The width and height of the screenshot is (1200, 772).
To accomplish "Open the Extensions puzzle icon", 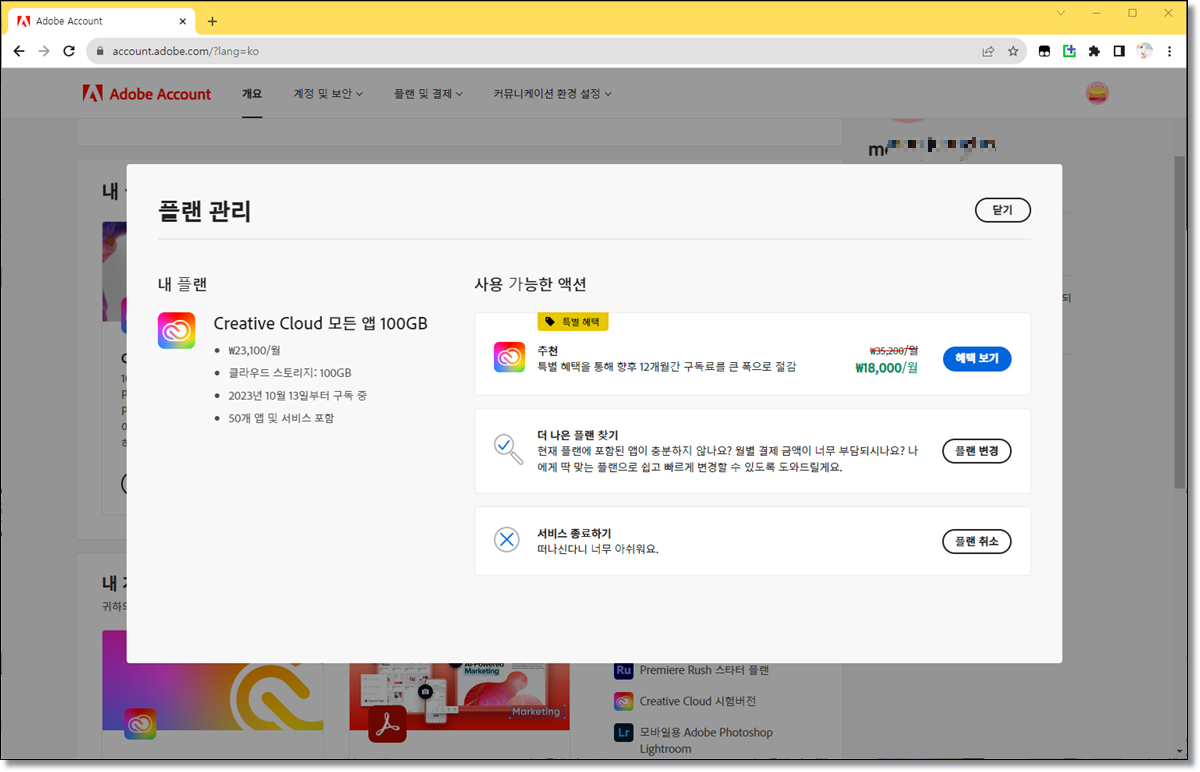I will (1094, 51).
